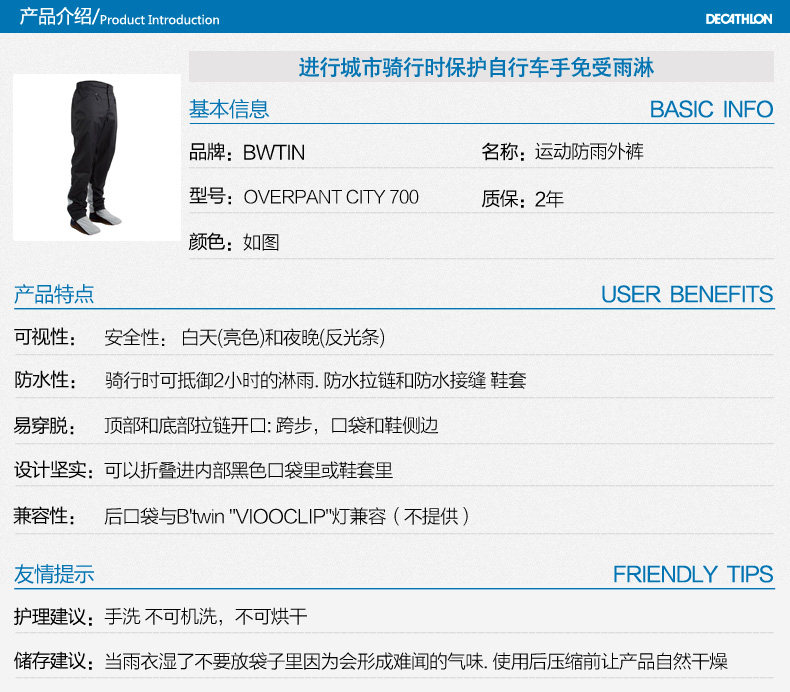Click the 产品介绍 Product Introduction header title
Image resolution: width=790 pixels, height=692 pixels.
[x=119, y=17]
